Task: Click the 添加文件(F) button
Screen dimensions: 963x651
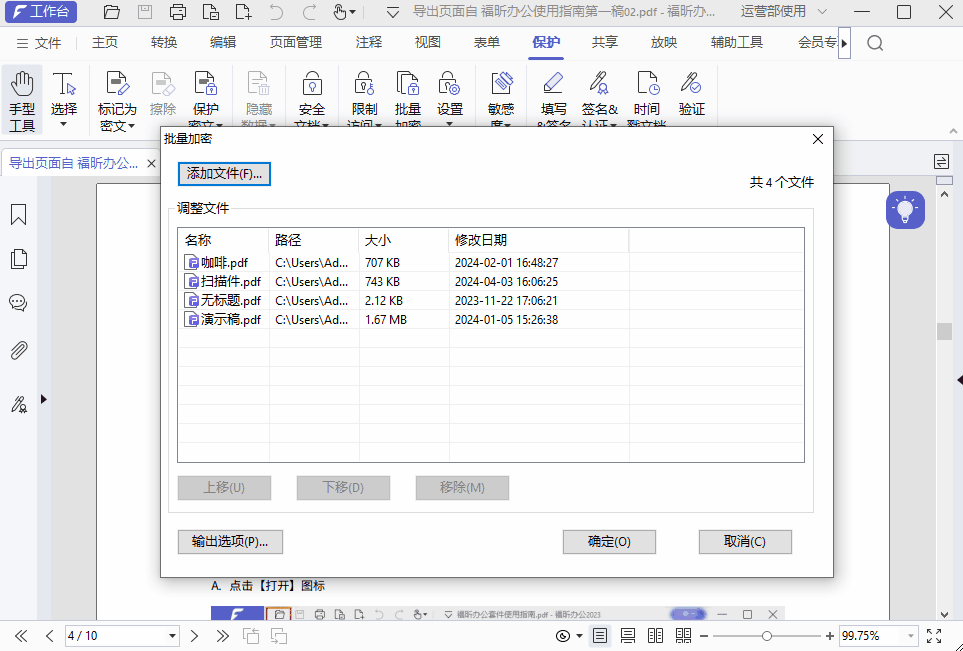Action: pos(224,173)
